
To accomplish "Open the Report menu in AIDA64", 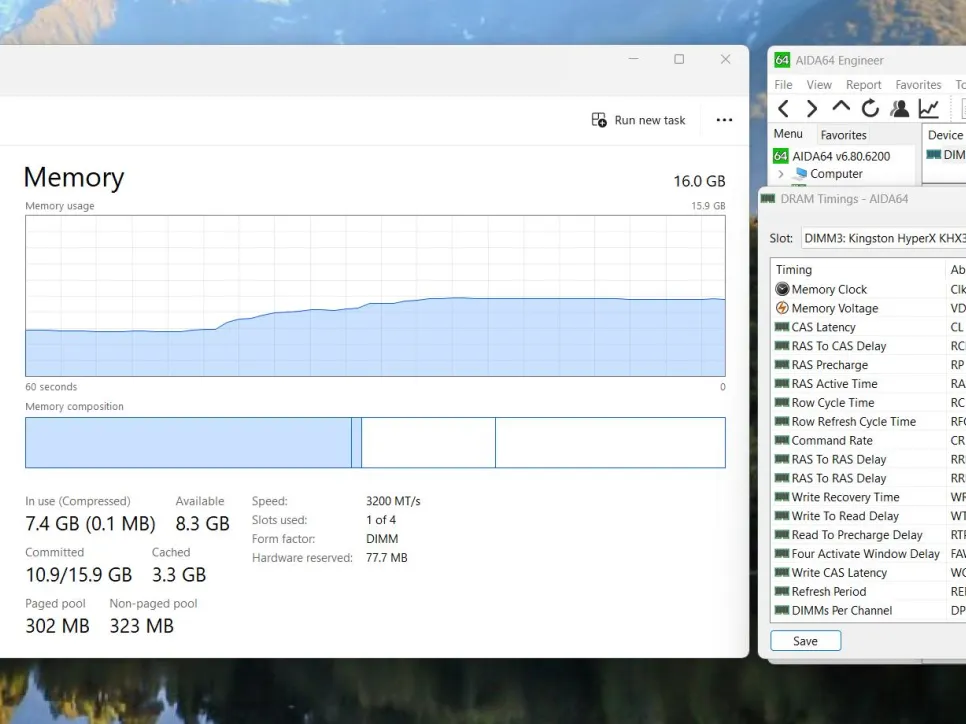I will tap(863, 85).
